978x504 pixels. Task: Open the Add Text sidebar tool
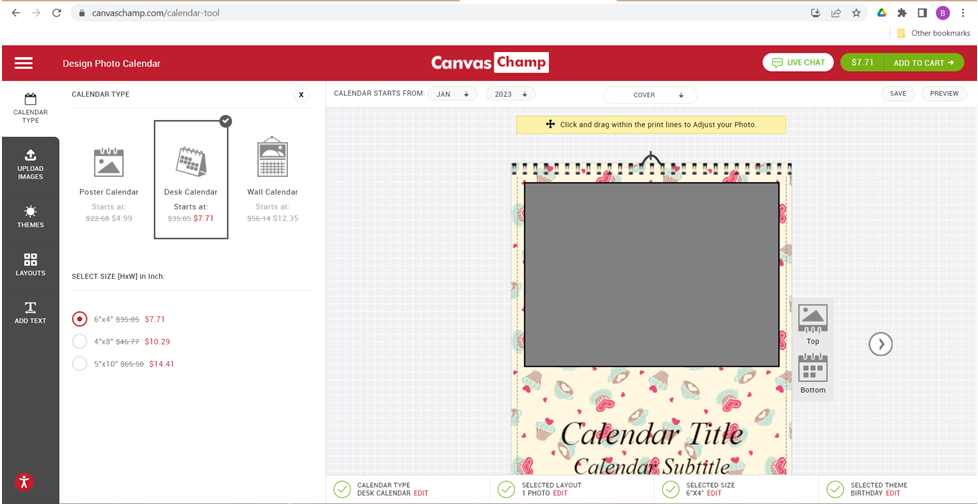point(30,313)
